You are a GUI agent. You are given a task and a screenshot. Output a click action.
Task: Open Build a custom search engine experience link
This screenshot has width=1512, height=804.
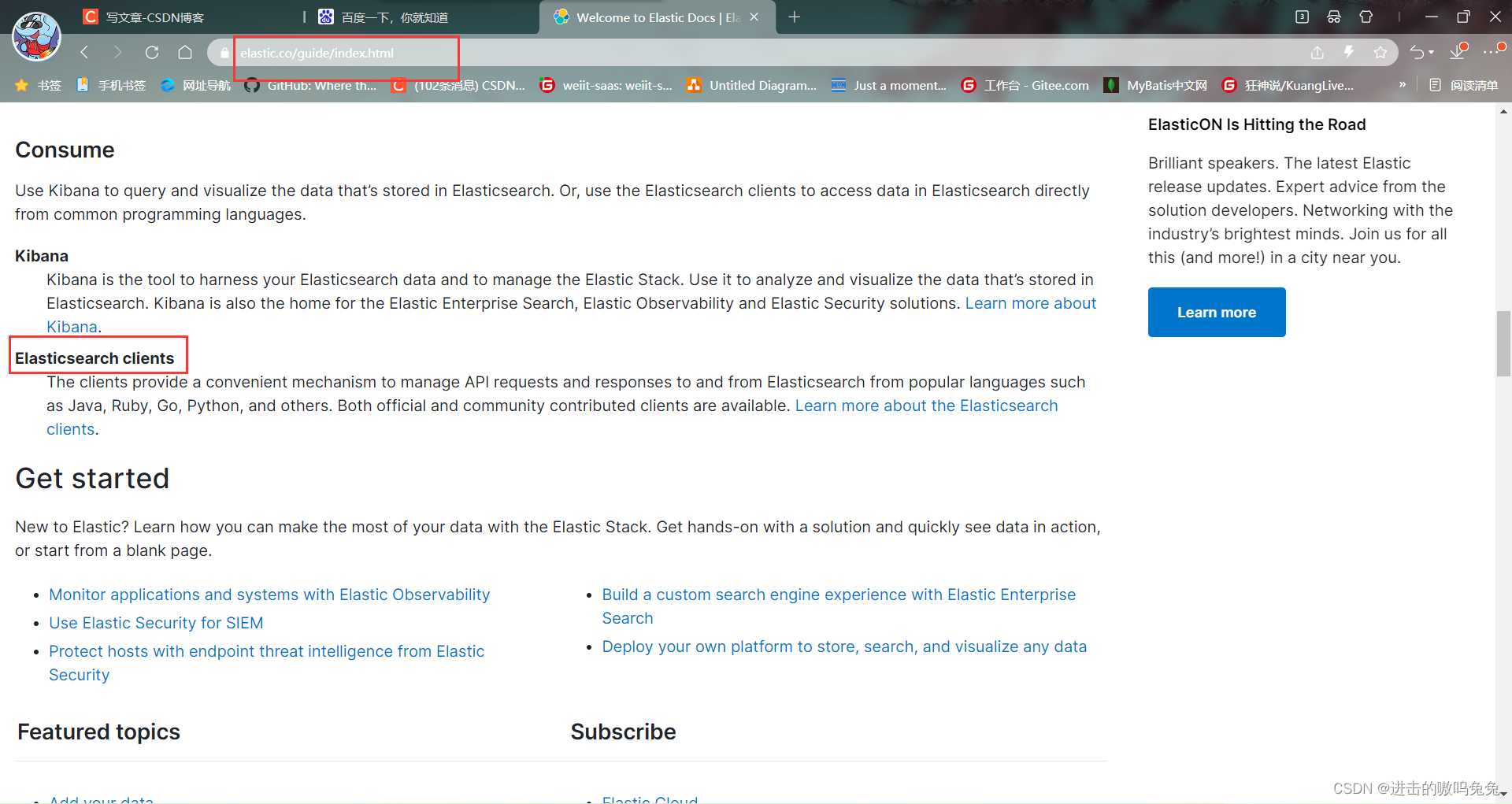point(839,595)
